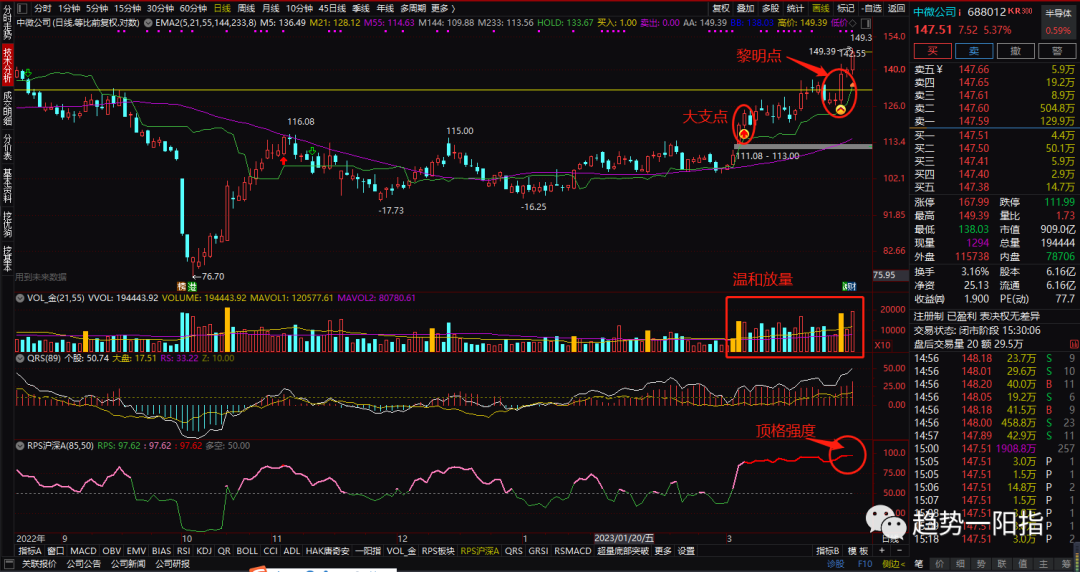Screen dimensions: 1080x572
Task: Apply the RPS板块 indicator
Action: click(x=437, y=551)
